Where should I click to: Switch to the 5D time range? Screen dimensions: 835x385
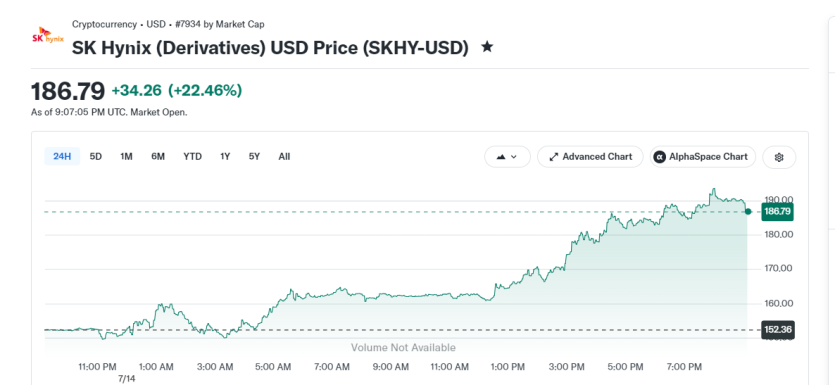pos(96,157)
